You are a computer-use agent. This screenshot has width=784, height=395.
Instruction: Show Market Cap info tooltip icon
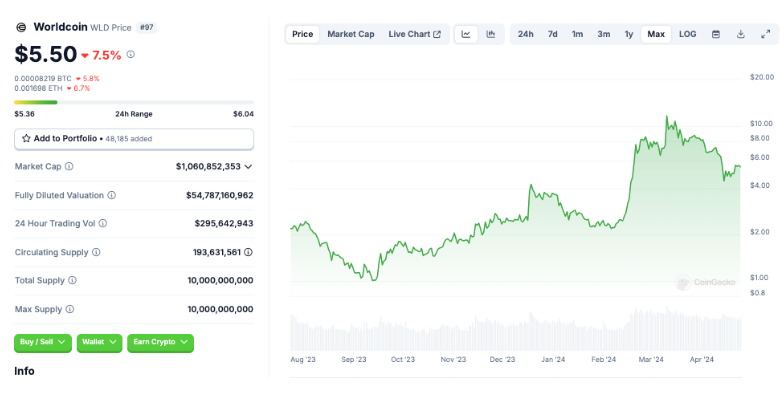pos(69,166)
